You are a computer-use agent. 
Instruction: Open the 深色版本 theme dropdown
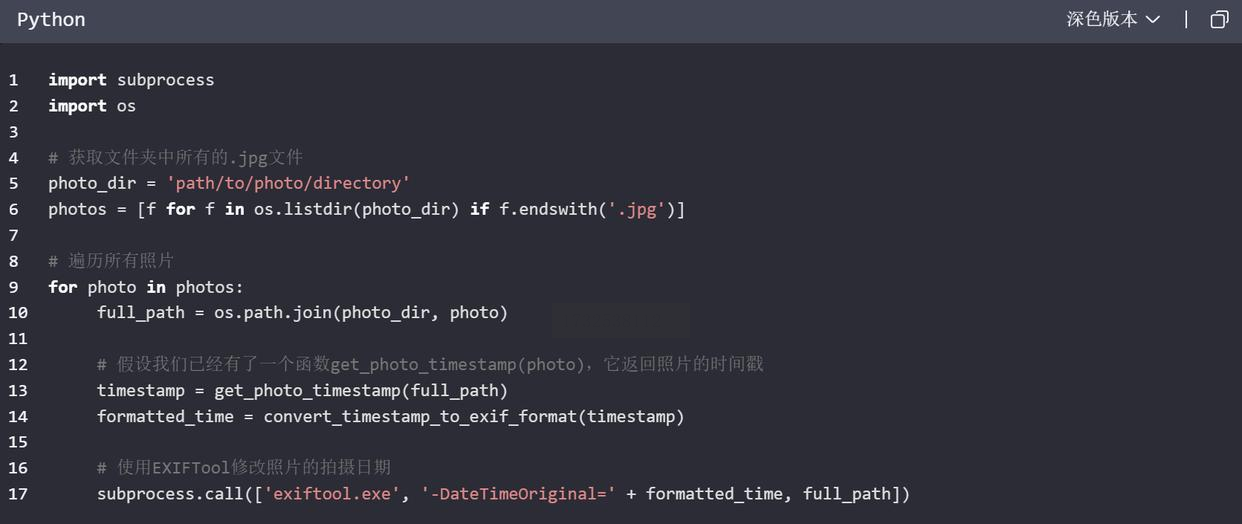click(x=1113, y=19)
